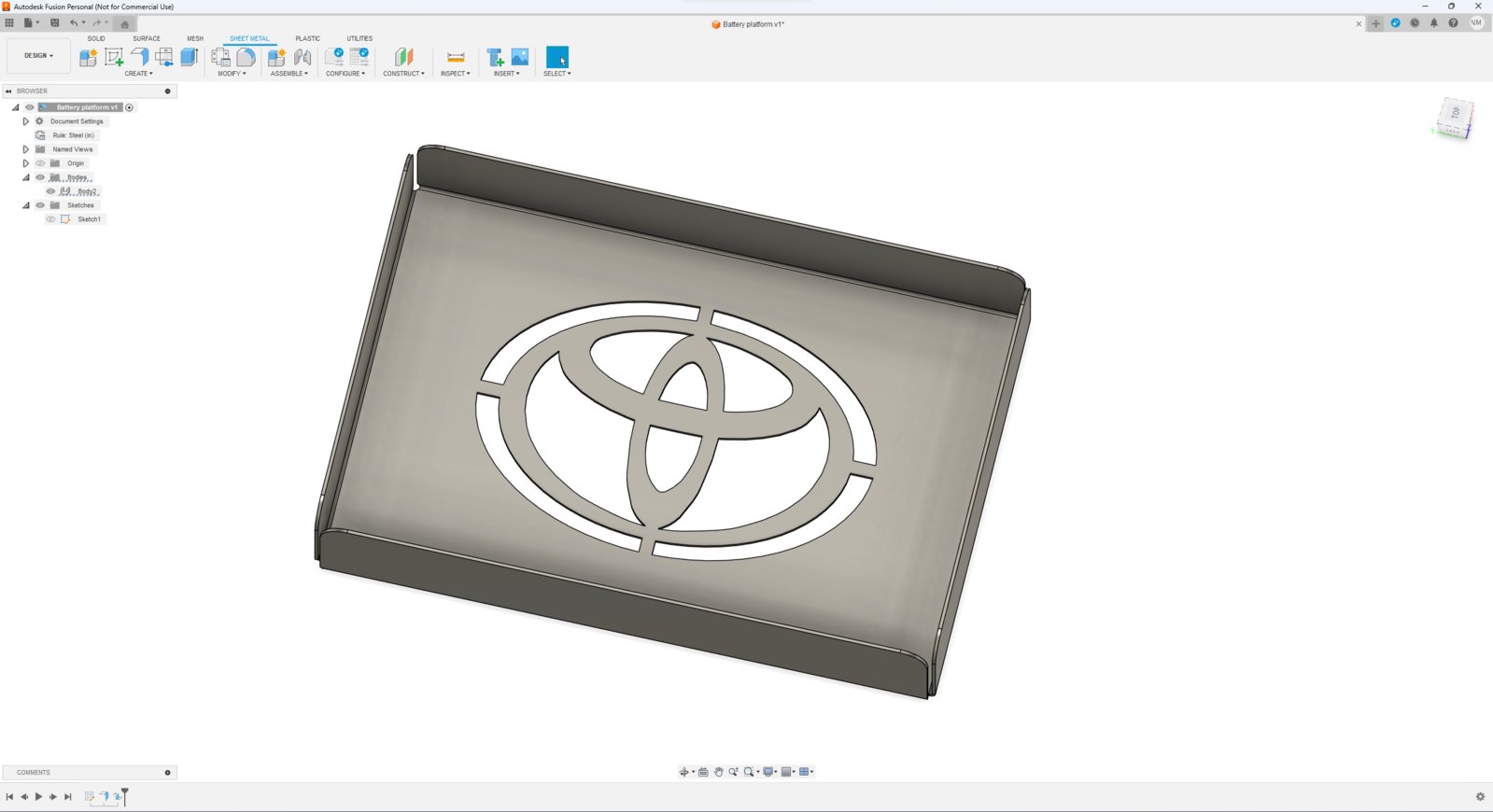
Task: Click the Zoom Window fit icon
Action: click(749, 772)
